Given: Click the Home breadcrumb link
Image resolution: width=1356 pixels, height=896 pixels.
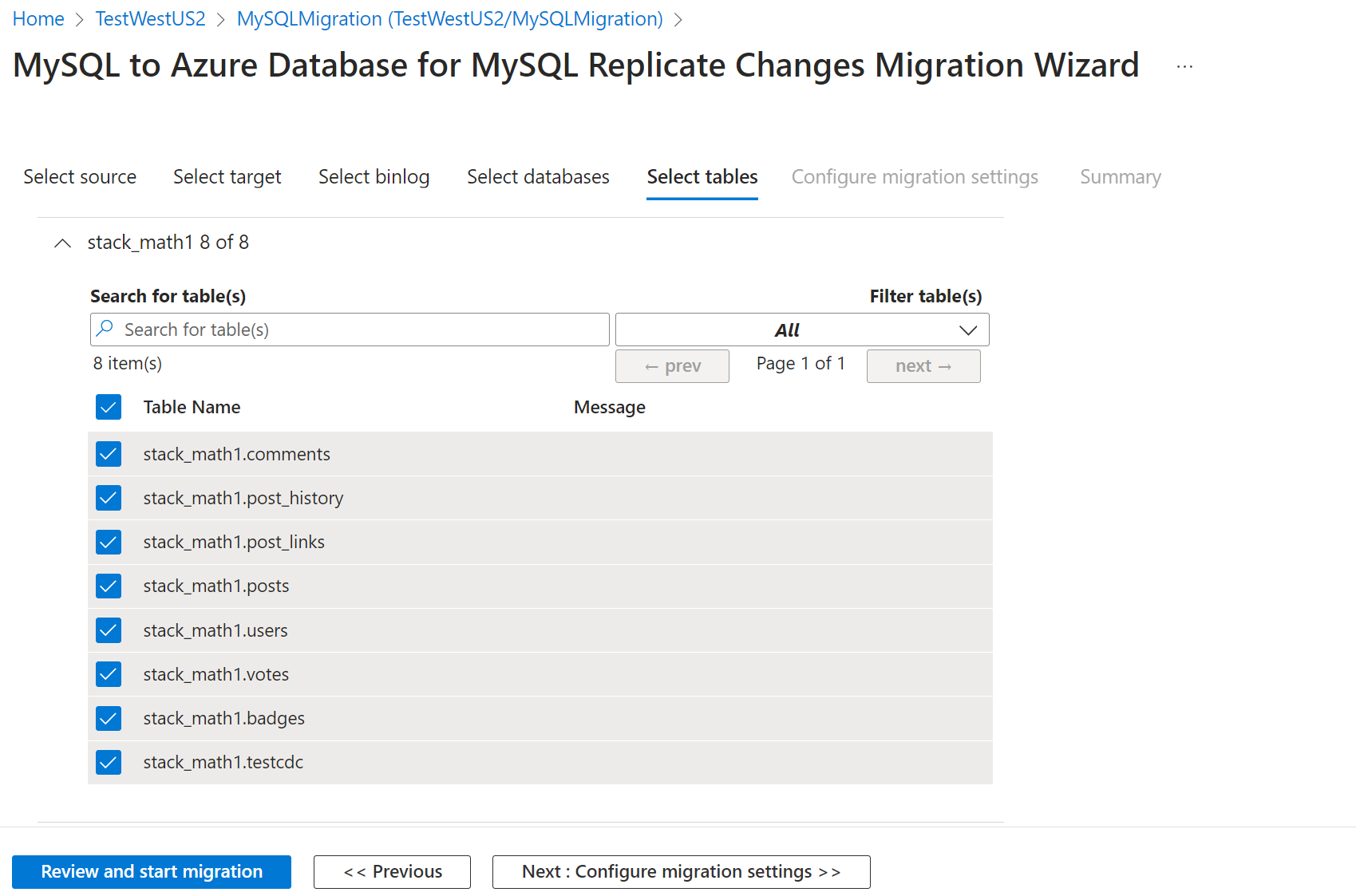Looking at the screenshot, I should click(x=38, y=18).
